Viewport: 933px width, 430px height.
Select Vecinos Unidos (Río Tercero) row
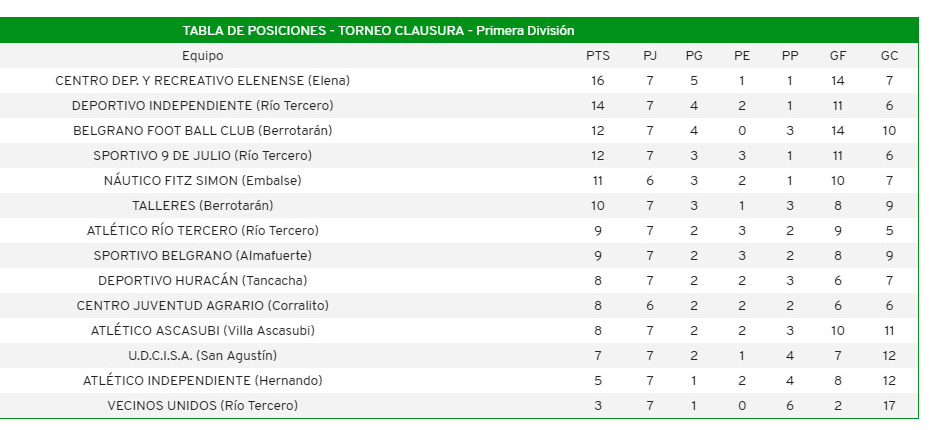coord(202,406)
